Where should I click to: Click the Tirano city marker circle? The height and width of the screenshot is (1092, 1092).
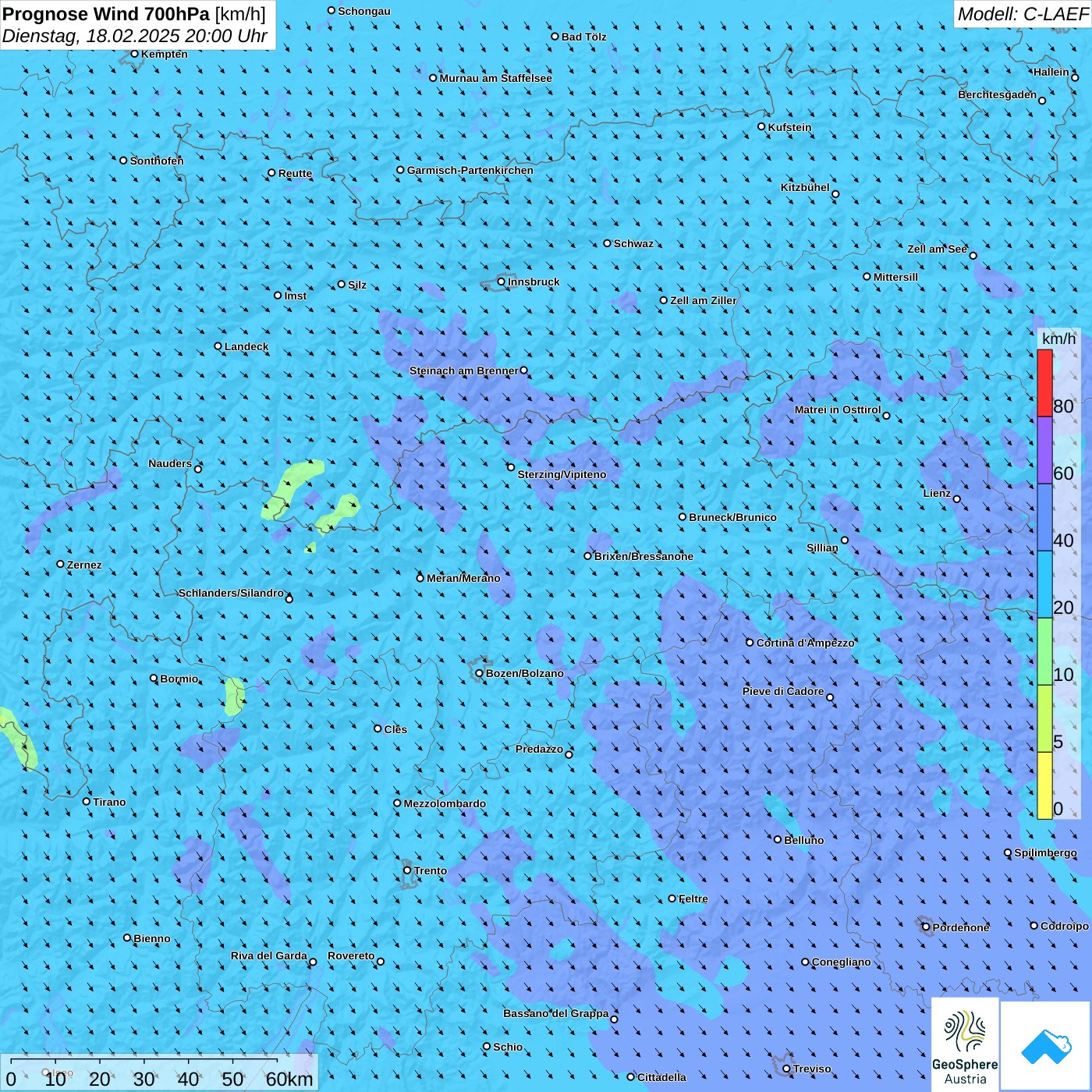pos(87,801)
